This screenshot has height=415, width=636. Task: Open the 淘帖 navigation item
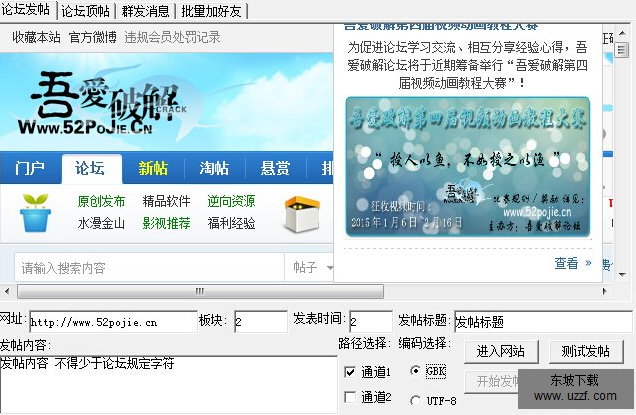[214, 168]
